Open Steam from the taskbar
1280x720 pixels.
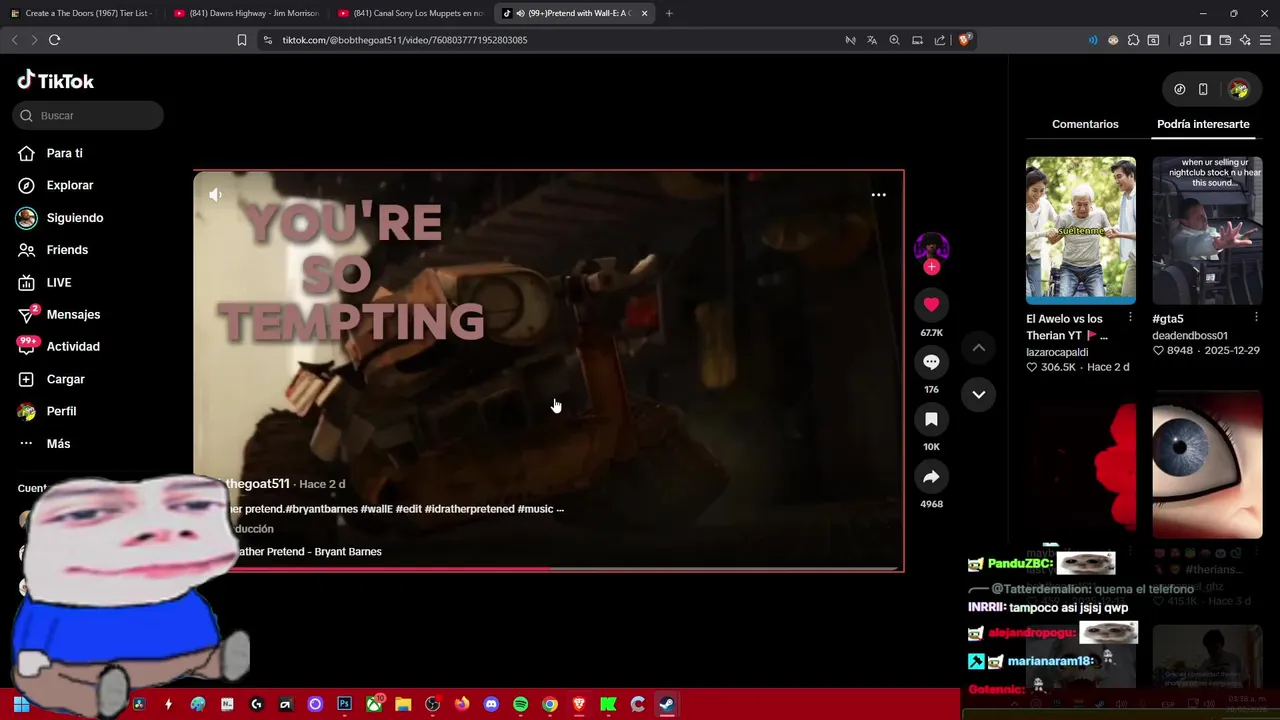pyautogui.click(x=666, y=704)
